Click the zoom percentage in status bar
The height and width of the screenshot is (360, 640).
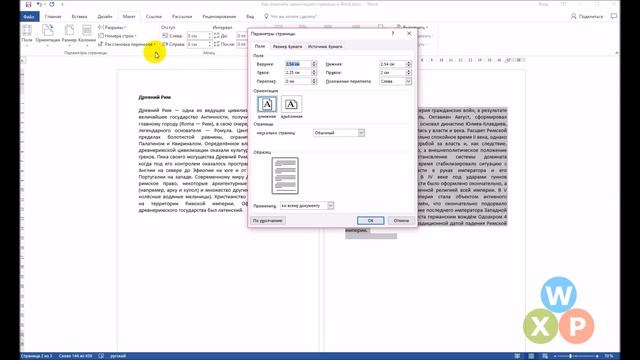click(609, 356)
